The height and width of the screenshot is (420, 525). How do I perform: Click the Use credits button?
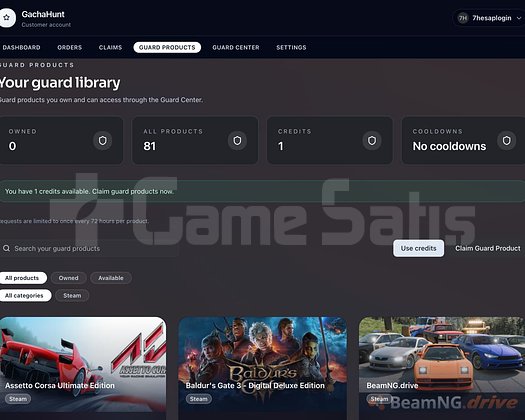coord(419,248)
